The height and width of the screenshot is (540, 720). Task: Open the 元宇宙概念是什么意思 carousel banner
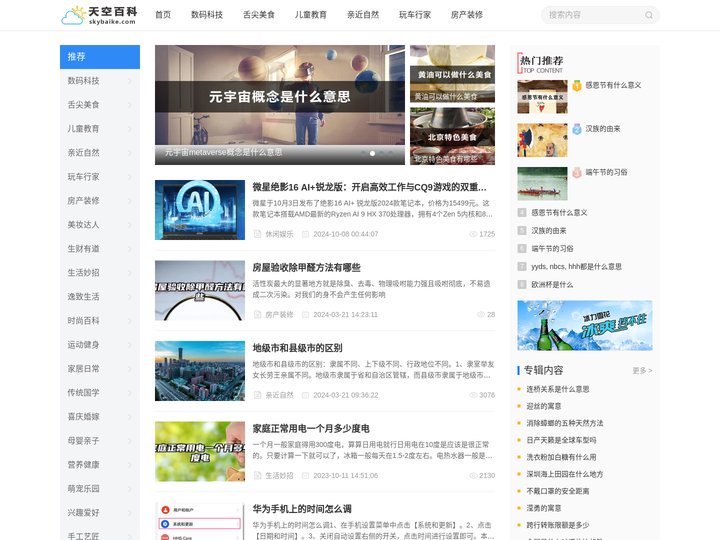[280, 105]
